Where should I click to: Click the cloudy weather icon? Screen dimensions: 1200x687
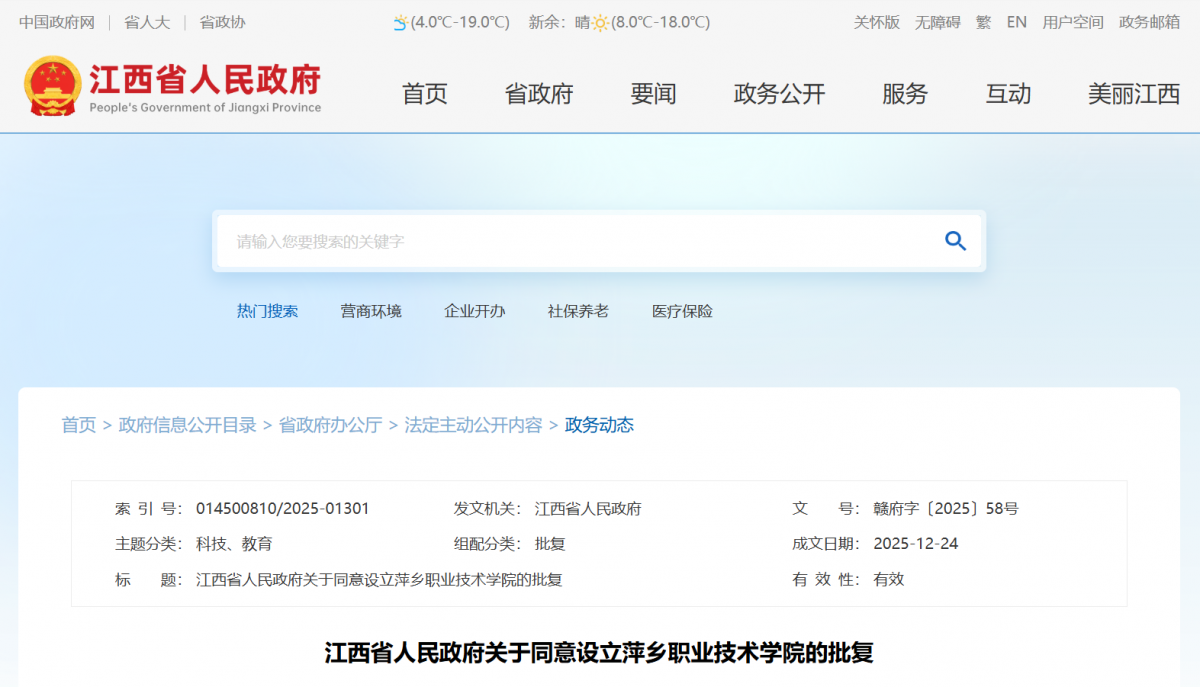[x=400, y=23]
